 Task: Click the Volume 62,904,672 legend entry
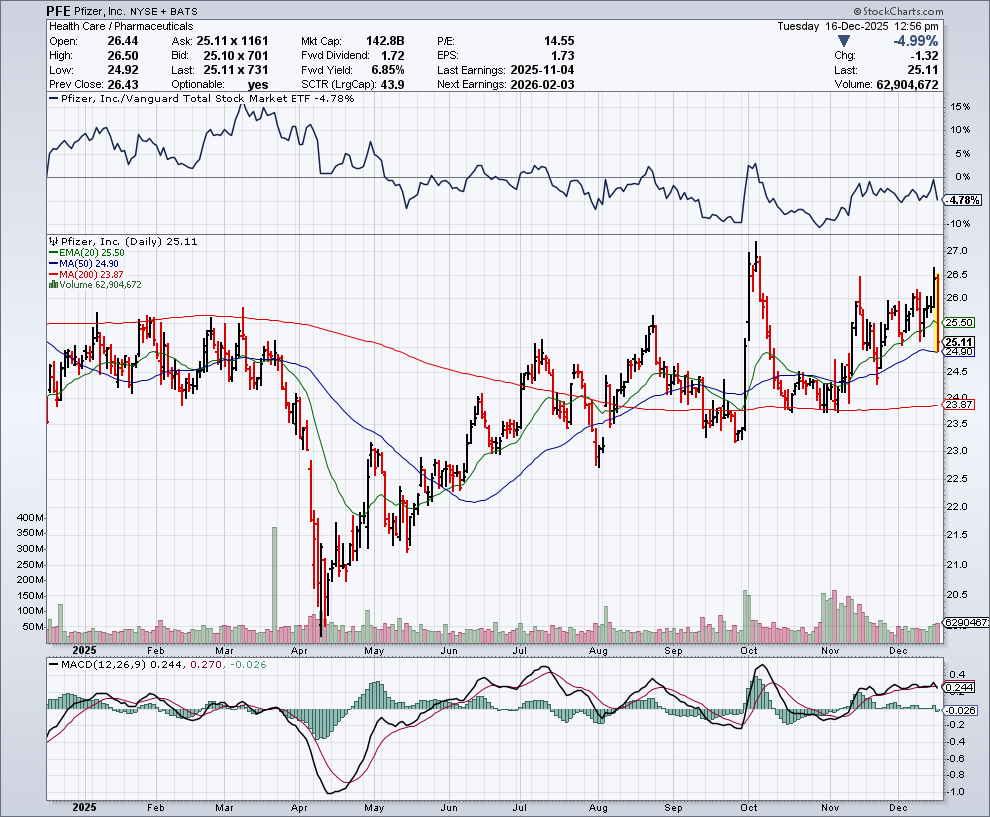click(x=98, y=285)
